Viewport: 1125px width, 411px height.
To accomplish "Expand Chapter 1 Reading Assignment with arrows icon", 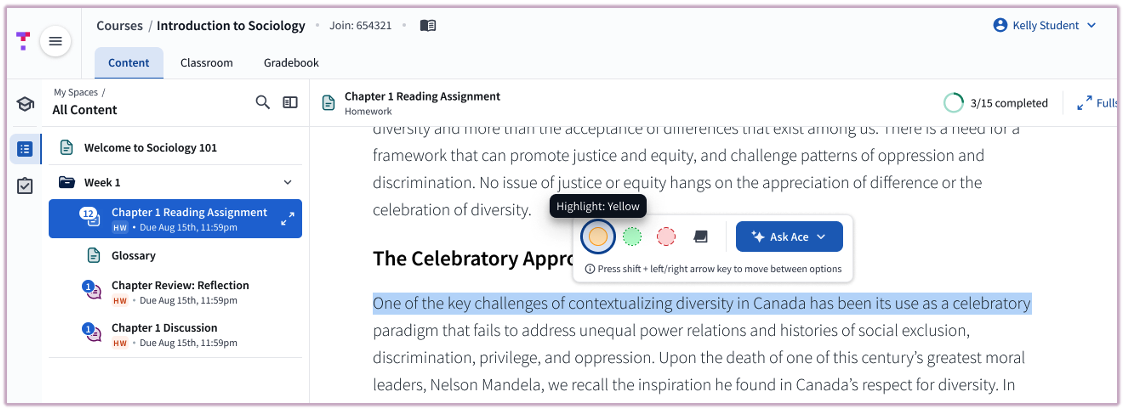I will (x=288, y=219).
